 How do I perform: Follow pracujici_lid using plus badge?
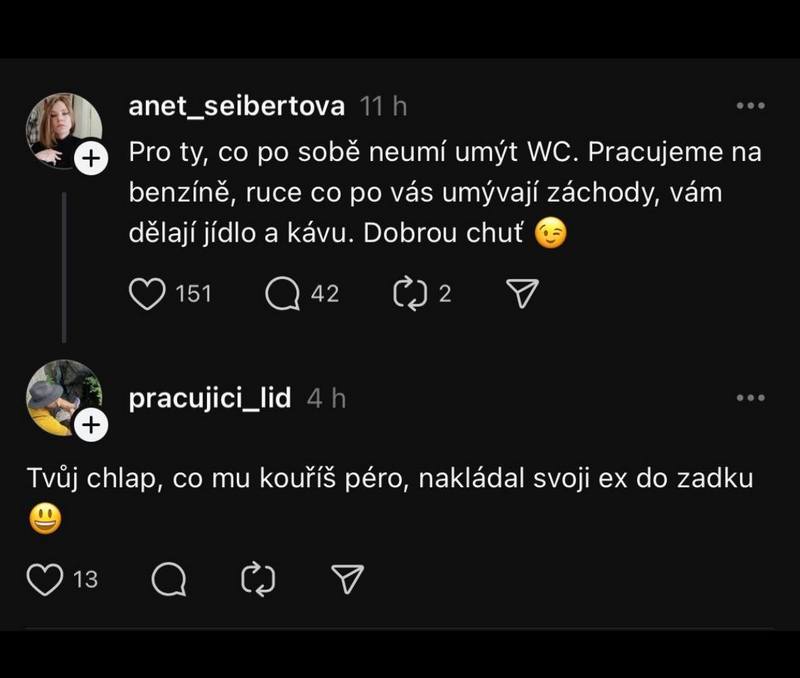click(90, 425)
